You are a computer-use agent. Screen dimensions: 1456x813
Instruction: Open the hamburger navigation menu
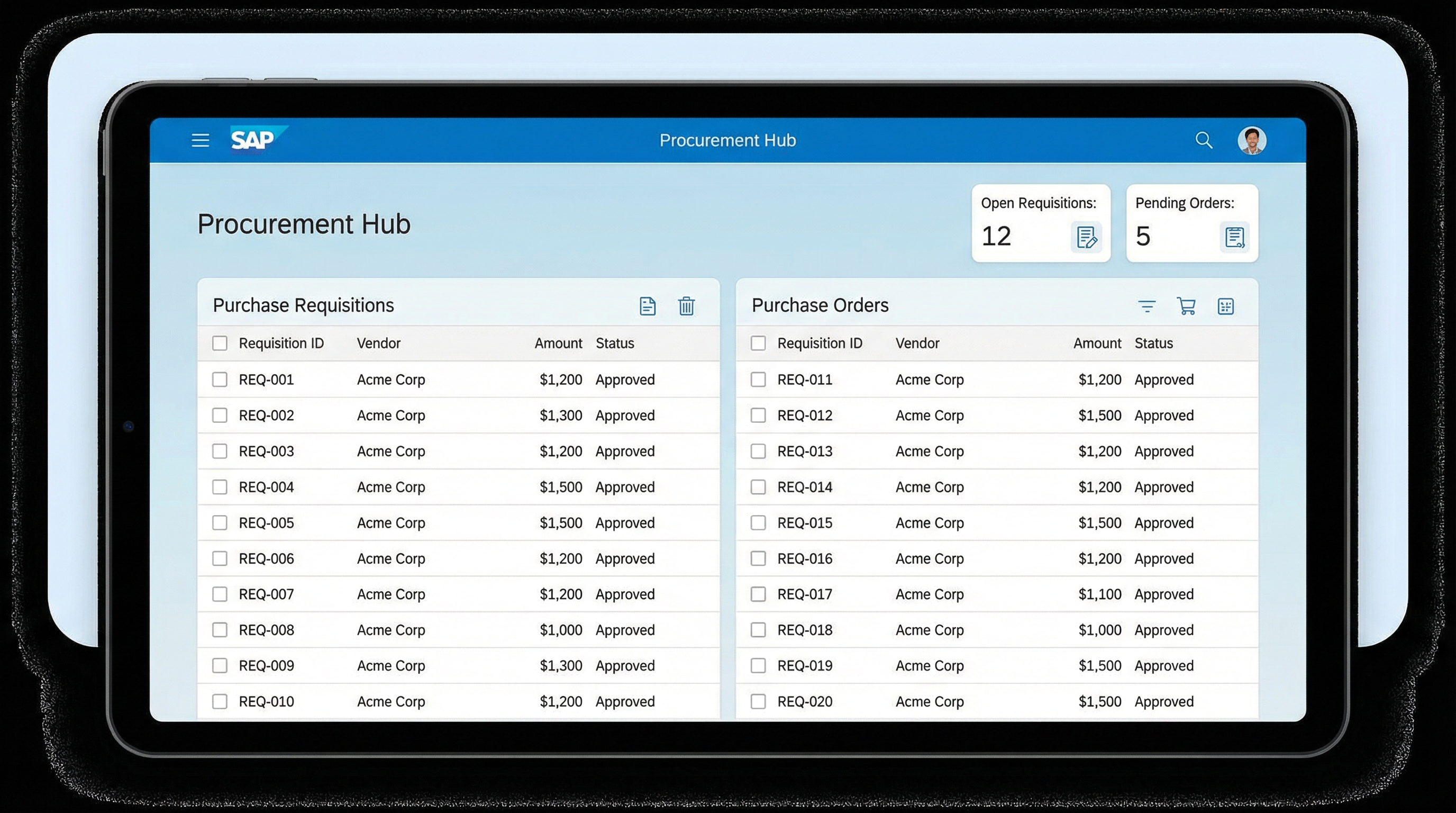click(201, 140)
